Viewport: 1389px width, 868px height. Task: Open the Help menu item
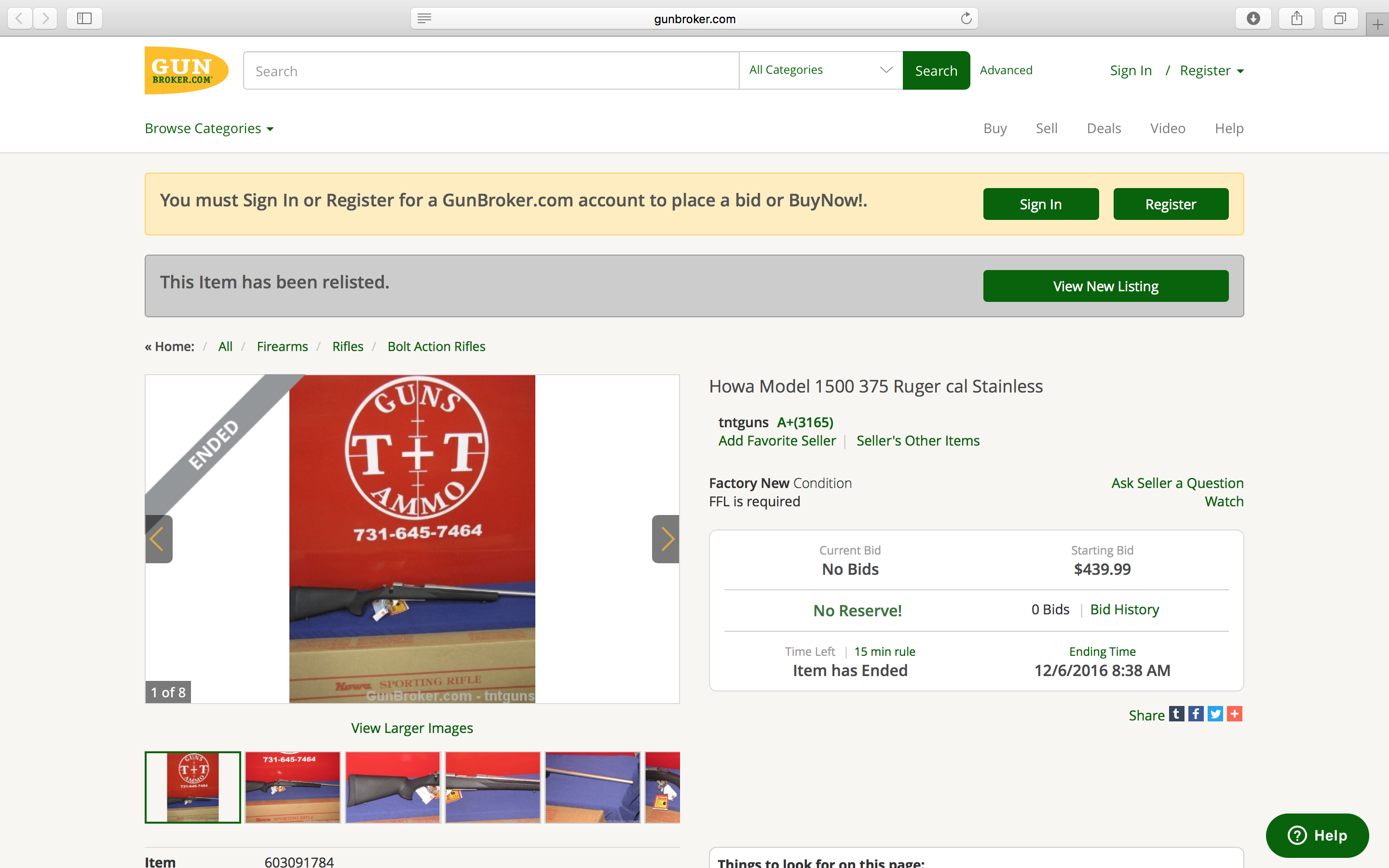click(1229, 128)
